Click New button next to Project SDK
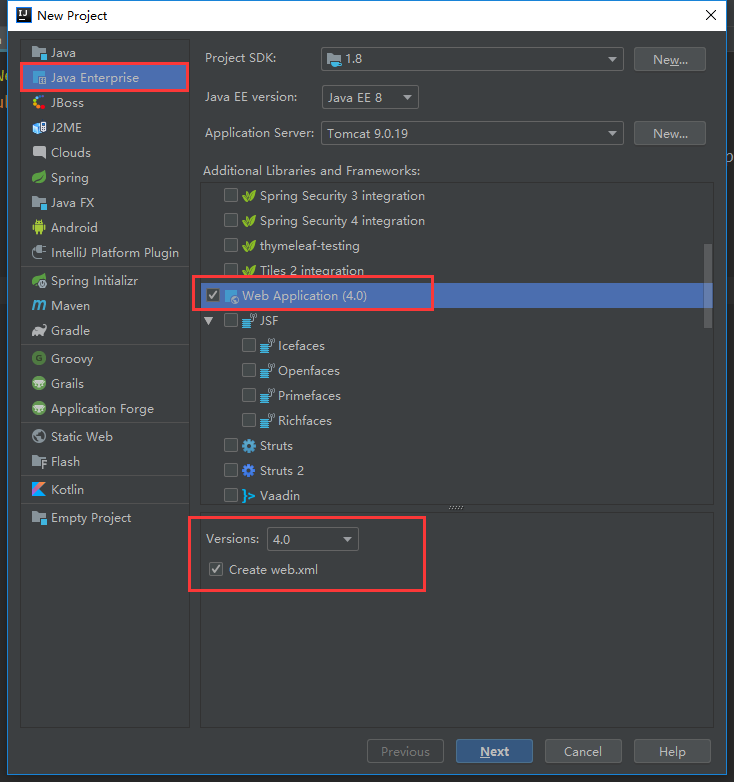 pyautogui.click(x=670, y=59)
